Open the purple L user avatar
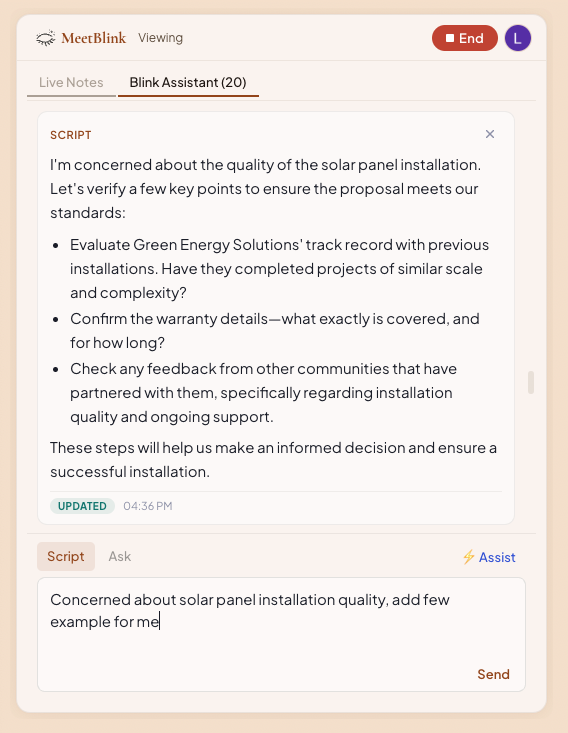This screenshot has height=733, width=568. tap(518, 38)
